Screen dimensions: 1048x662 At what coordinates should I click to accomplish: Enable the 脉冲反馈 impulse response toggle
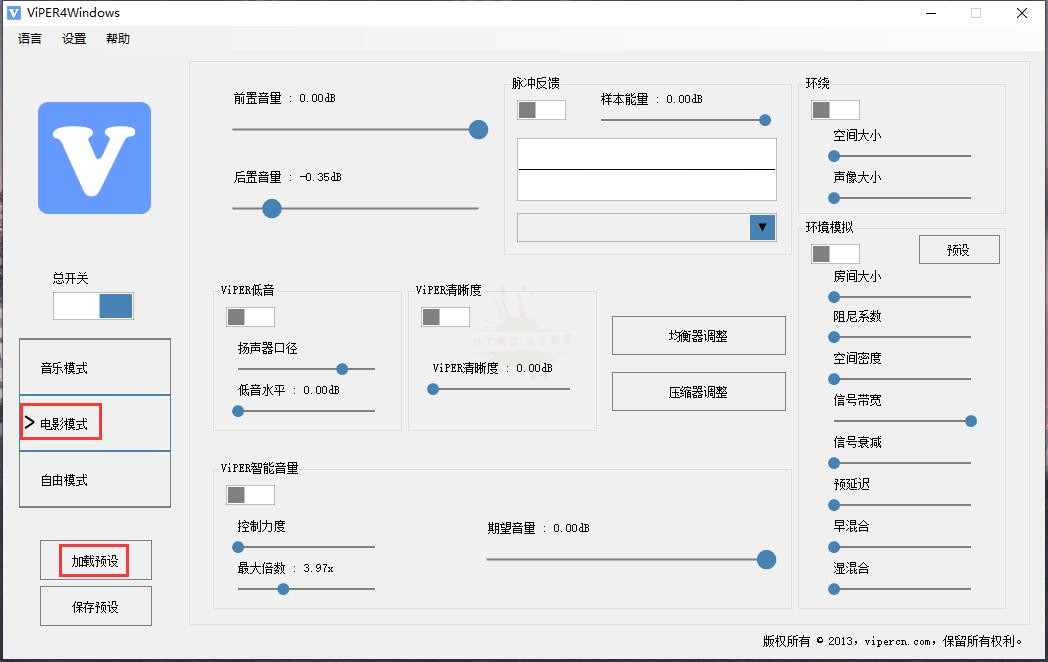[x=540, y=110]
